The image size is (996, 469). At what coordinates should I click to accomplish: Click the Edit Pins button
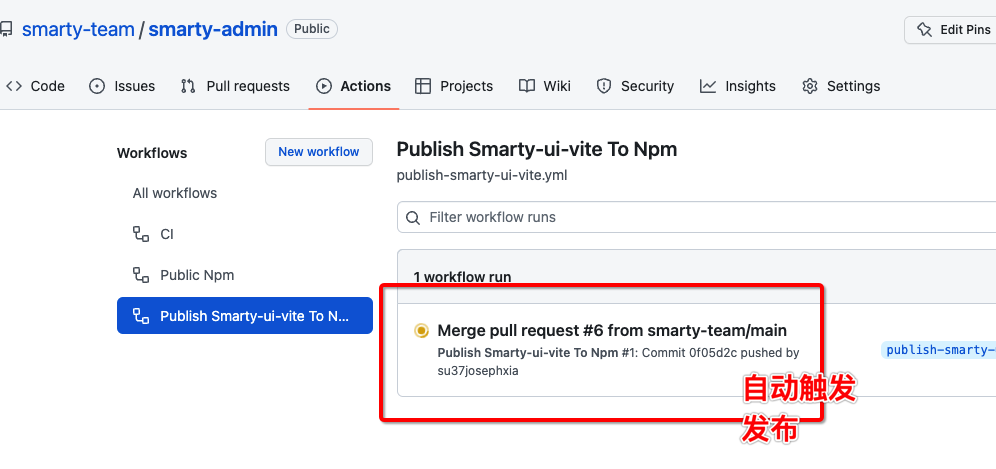[951, 29]
